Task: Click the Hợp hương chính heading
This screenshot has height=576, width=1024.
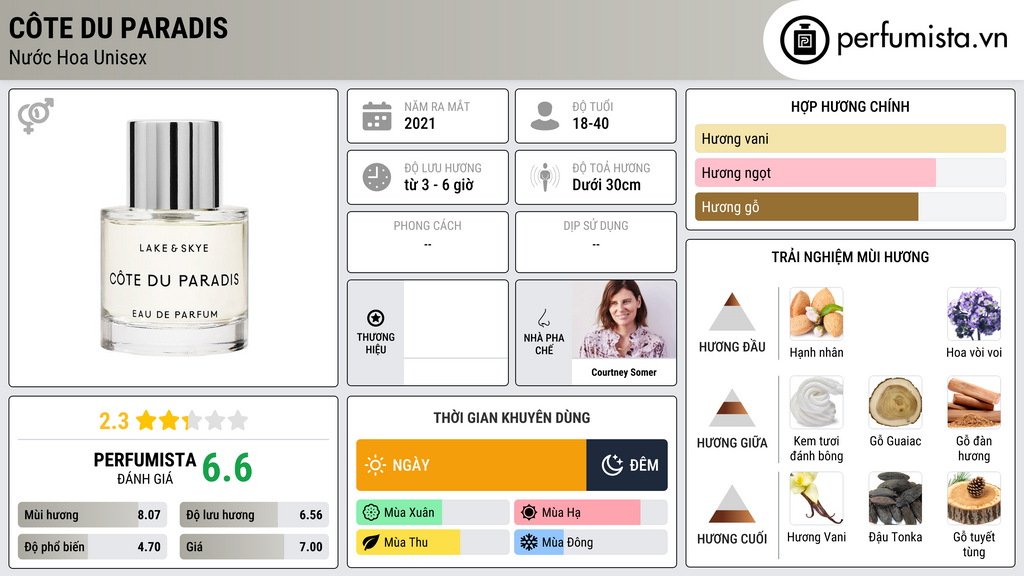Action: 850,106
